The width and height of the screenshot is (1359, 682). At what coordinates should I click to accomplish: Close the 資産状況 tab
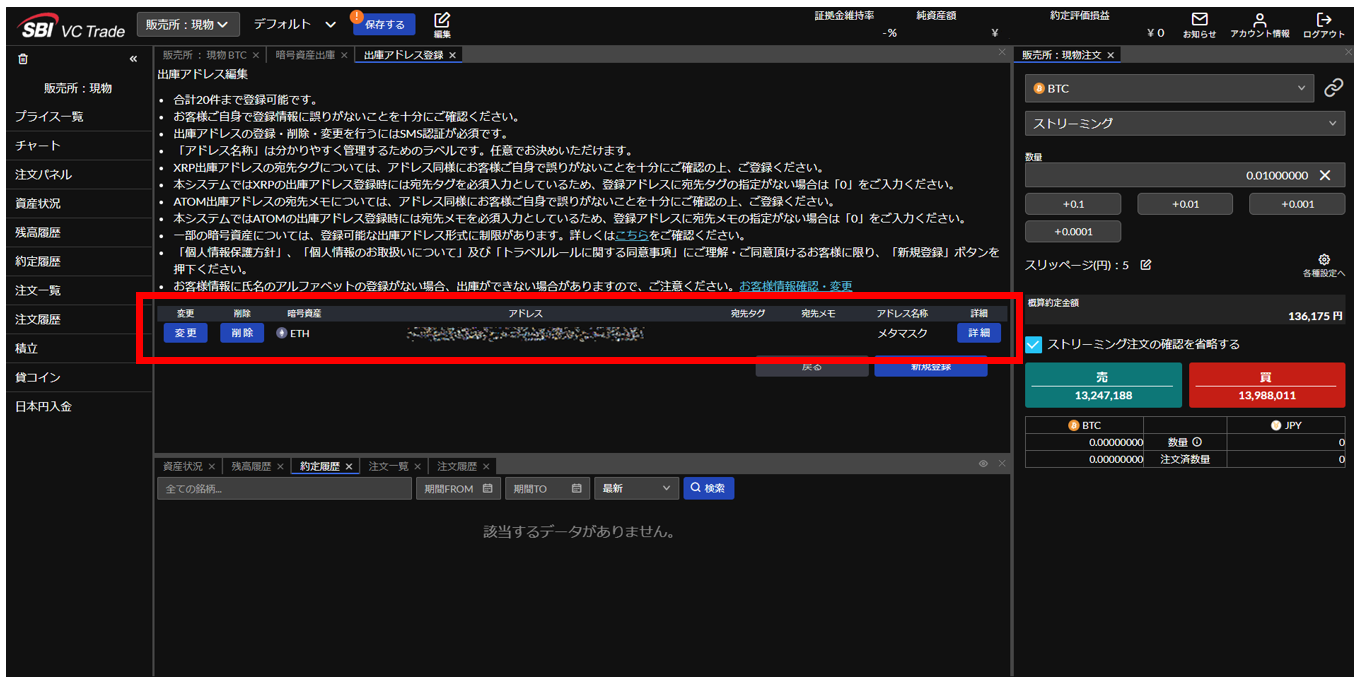click(x=212, y=467)
